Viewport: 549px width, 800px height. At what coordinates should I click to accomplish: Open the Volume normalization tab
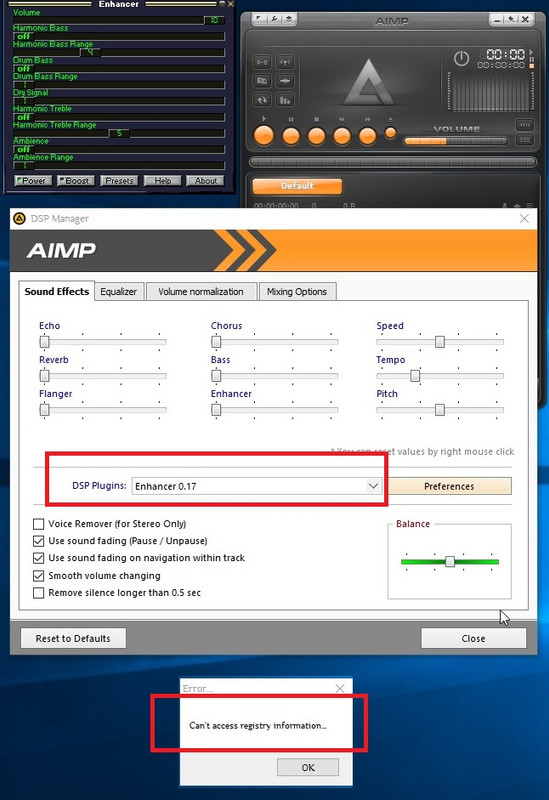pyautogui.click(x=201, y=292)
